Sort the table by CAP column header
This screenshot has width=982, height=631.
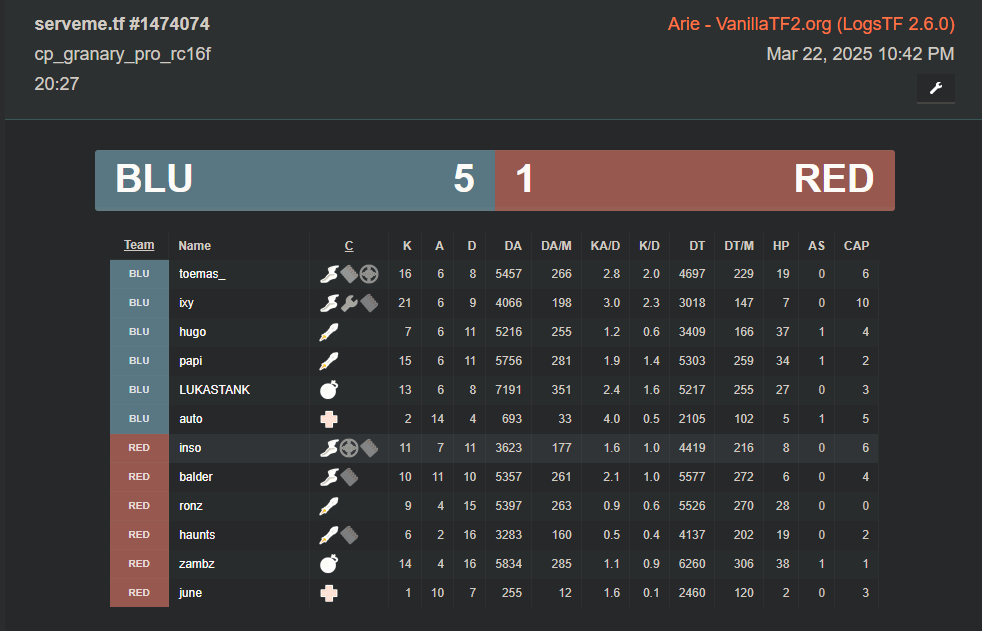pyautogui.click(x=856, y=245)
